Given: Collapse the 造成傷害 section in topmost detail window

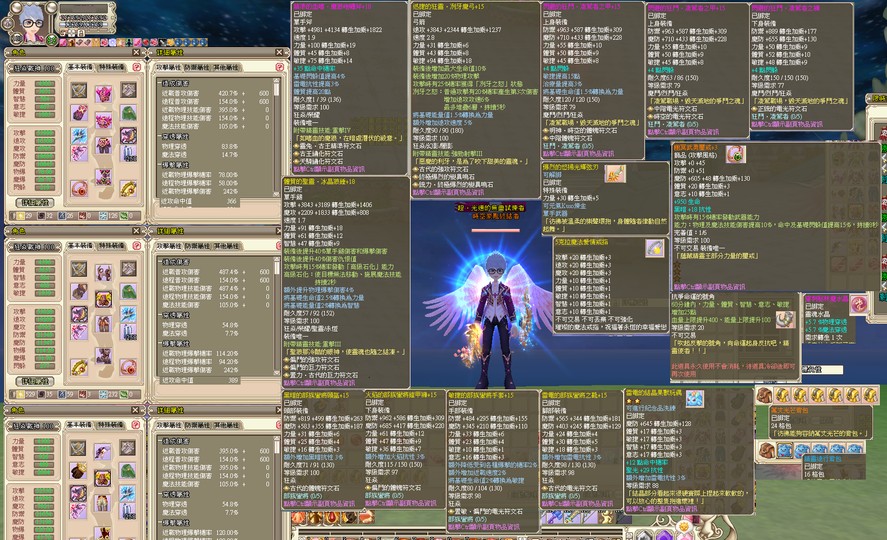Looking at the screenshot, I should click(x=160, y=83).
